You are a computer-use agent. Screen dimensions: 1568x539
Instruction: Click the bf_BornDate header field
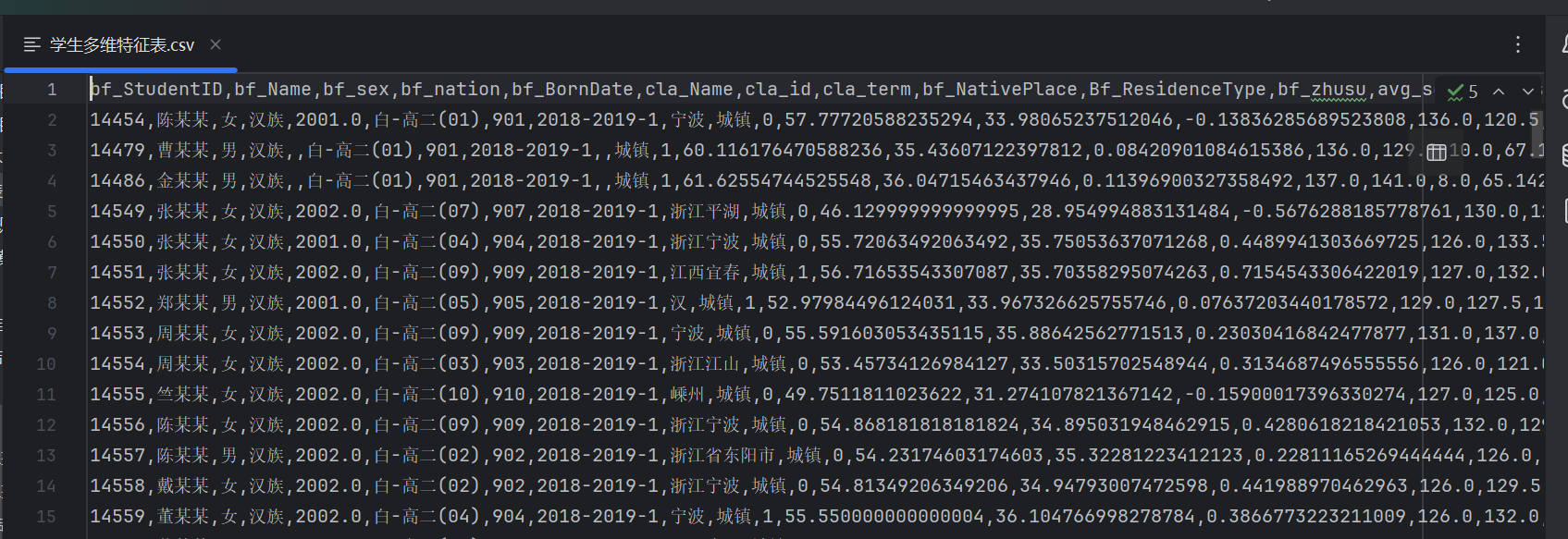coord(573,90)
